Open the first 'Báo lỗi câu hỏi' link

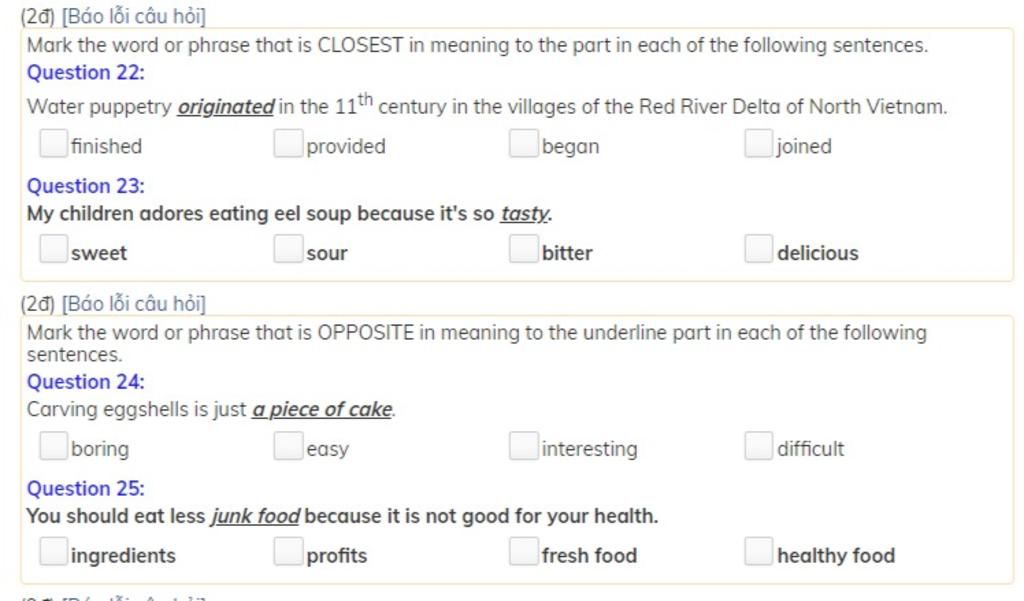click(x=133, y=16)
